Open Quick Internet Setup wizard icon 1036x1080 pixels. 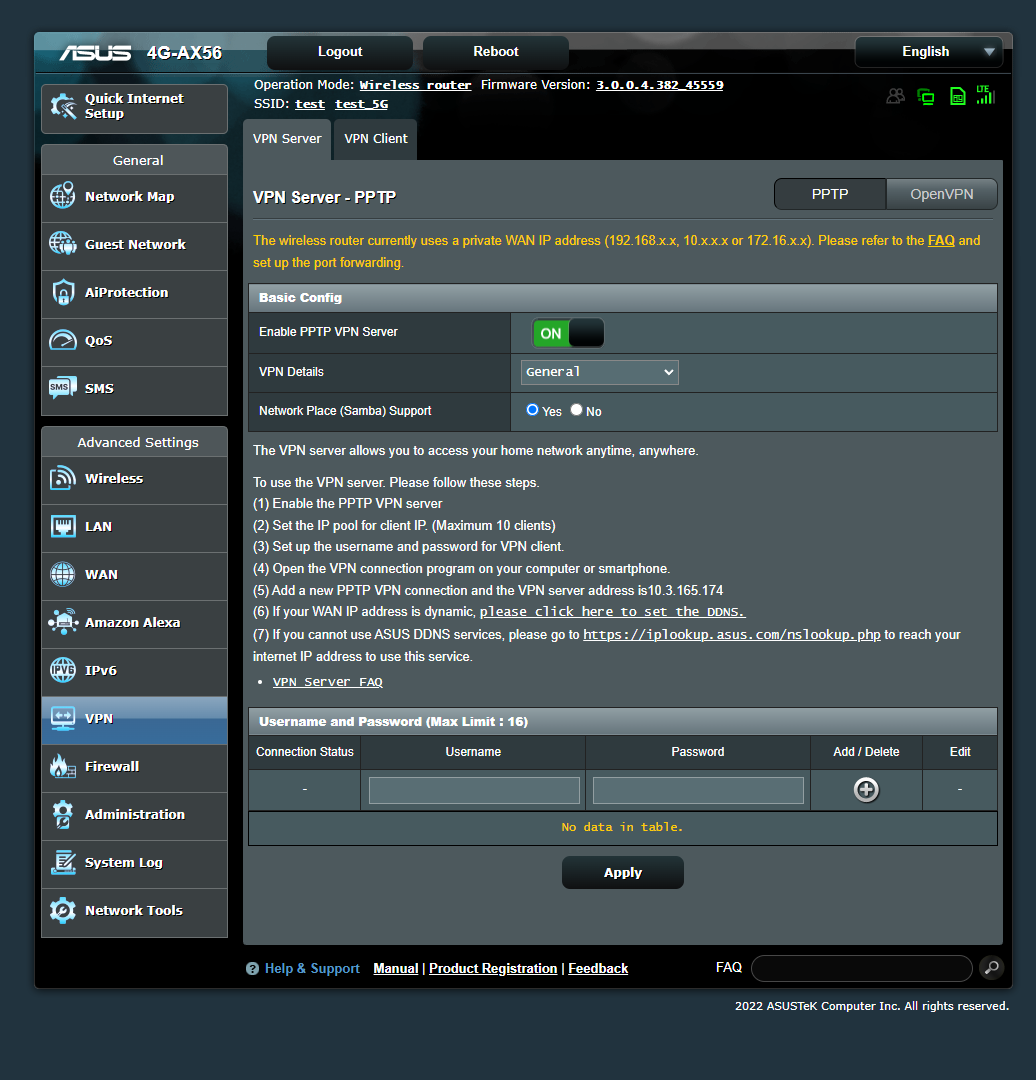tap(63, 106)
